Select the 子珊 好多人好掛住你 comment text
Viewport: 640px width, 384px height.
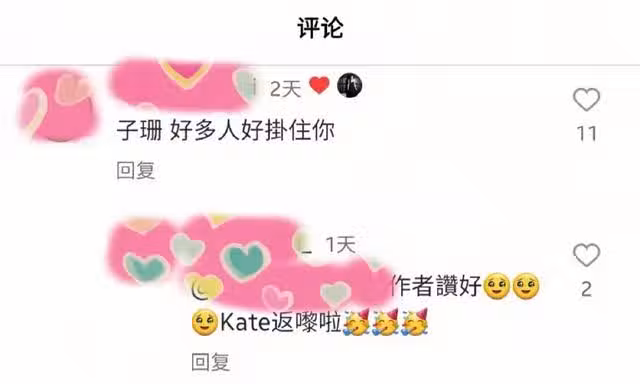225,131
